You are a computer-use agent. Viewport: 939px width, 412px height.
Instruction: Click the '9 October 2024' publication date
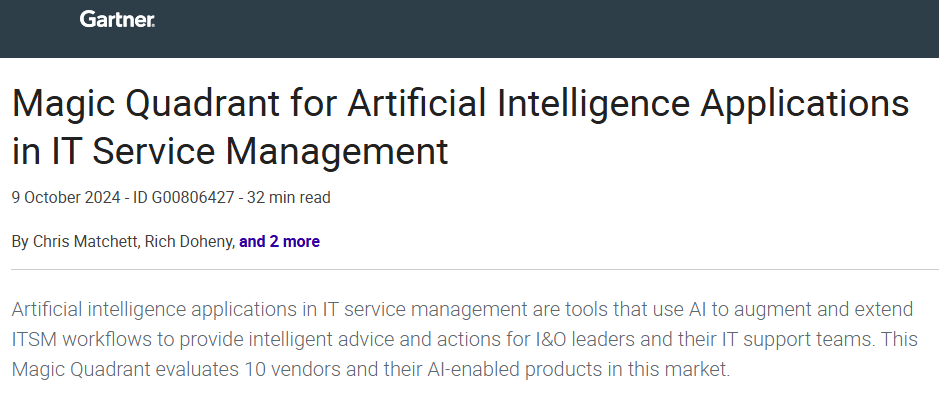(x=65, y=198)
